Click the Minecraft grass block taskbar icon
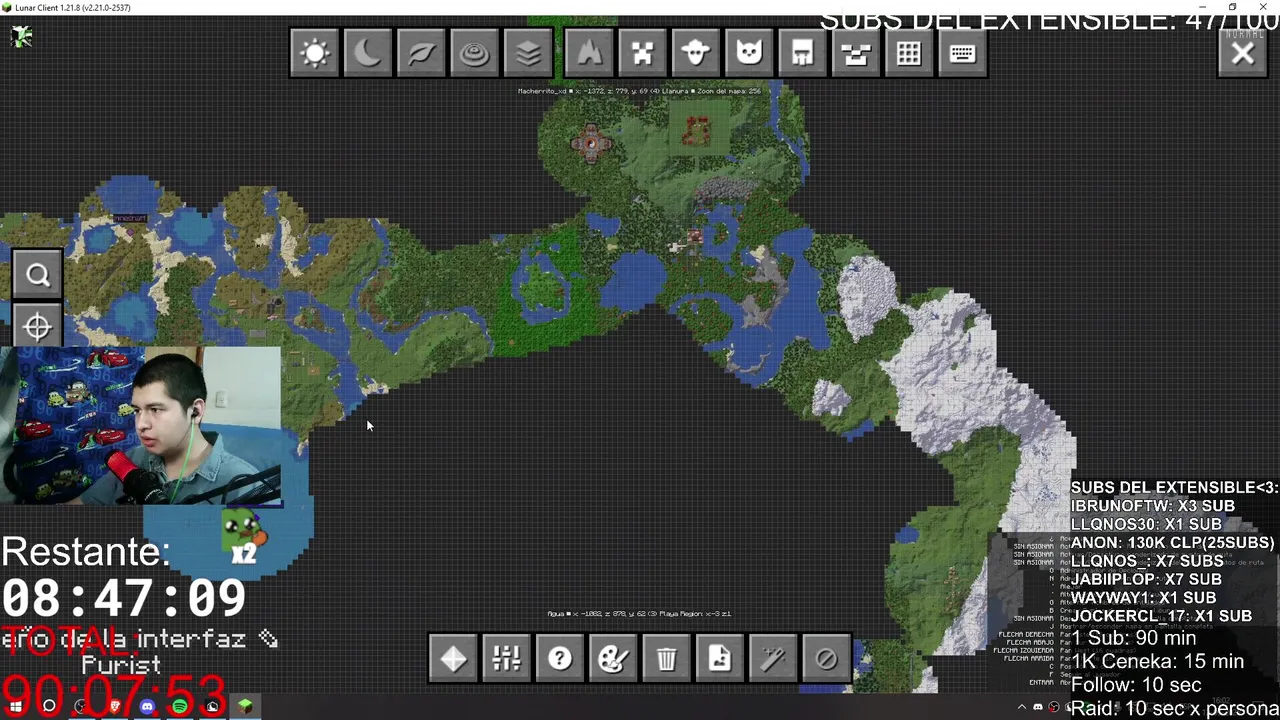The height and width of the screenshot is (720, 1280). pos(245,707)
